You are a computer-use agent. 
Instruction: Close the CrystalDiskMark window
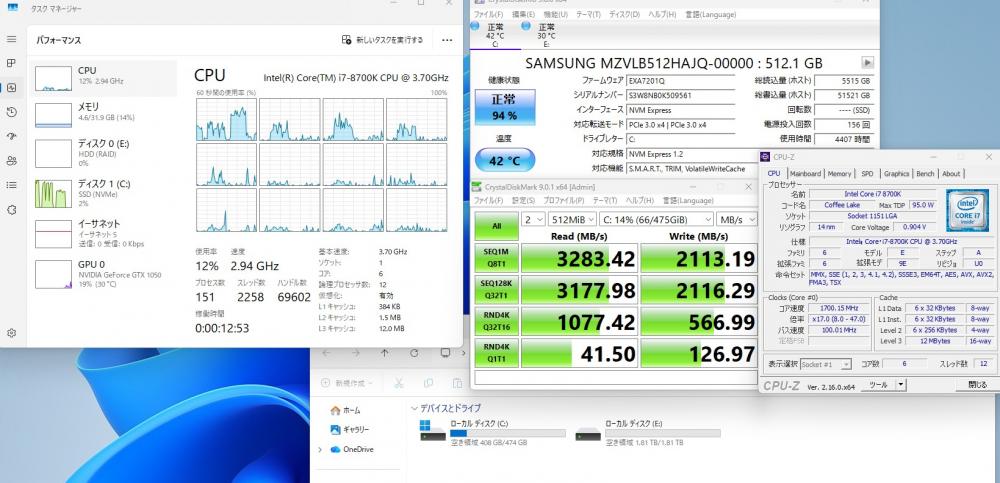tap(748, 187)
